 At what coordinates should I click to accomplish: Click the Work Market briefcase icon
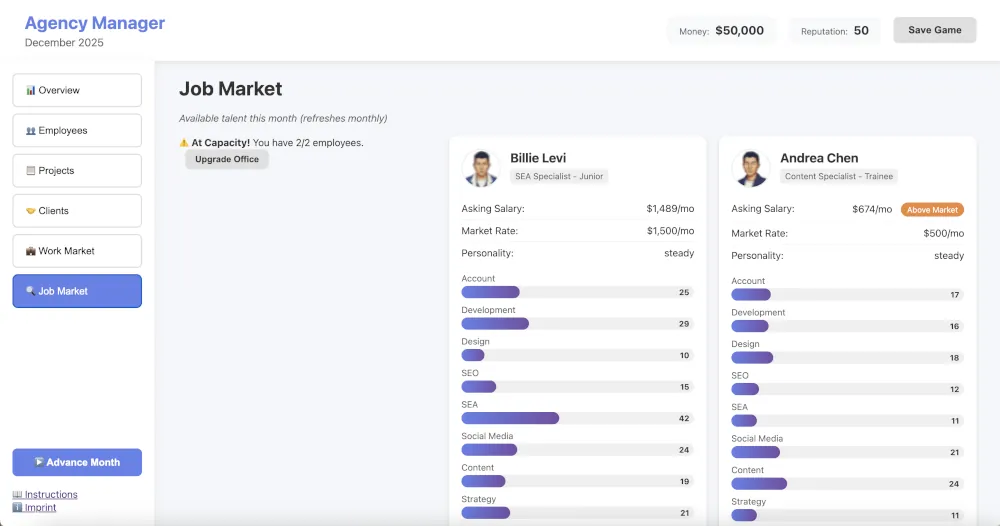[x=31, y=251]
